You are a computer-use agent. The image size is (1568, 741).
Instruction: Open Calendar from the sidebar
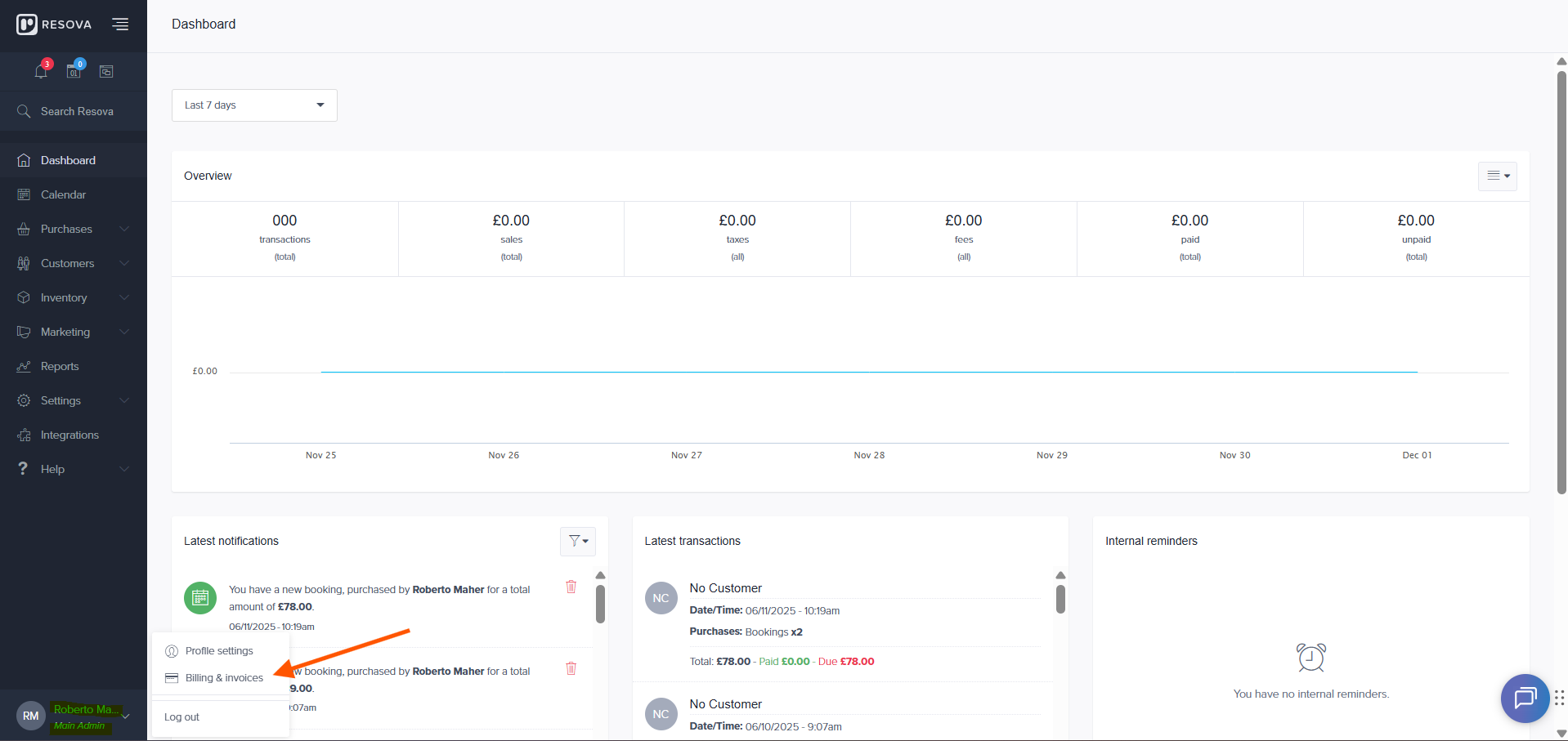pyautogui.click(x=63, y=194)
